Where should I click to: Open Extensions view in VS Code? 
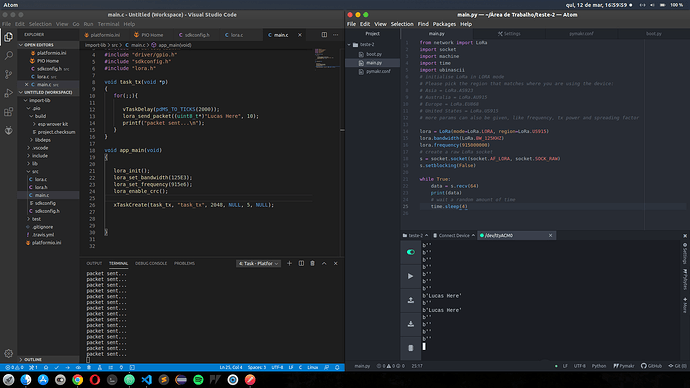point(8,112)
